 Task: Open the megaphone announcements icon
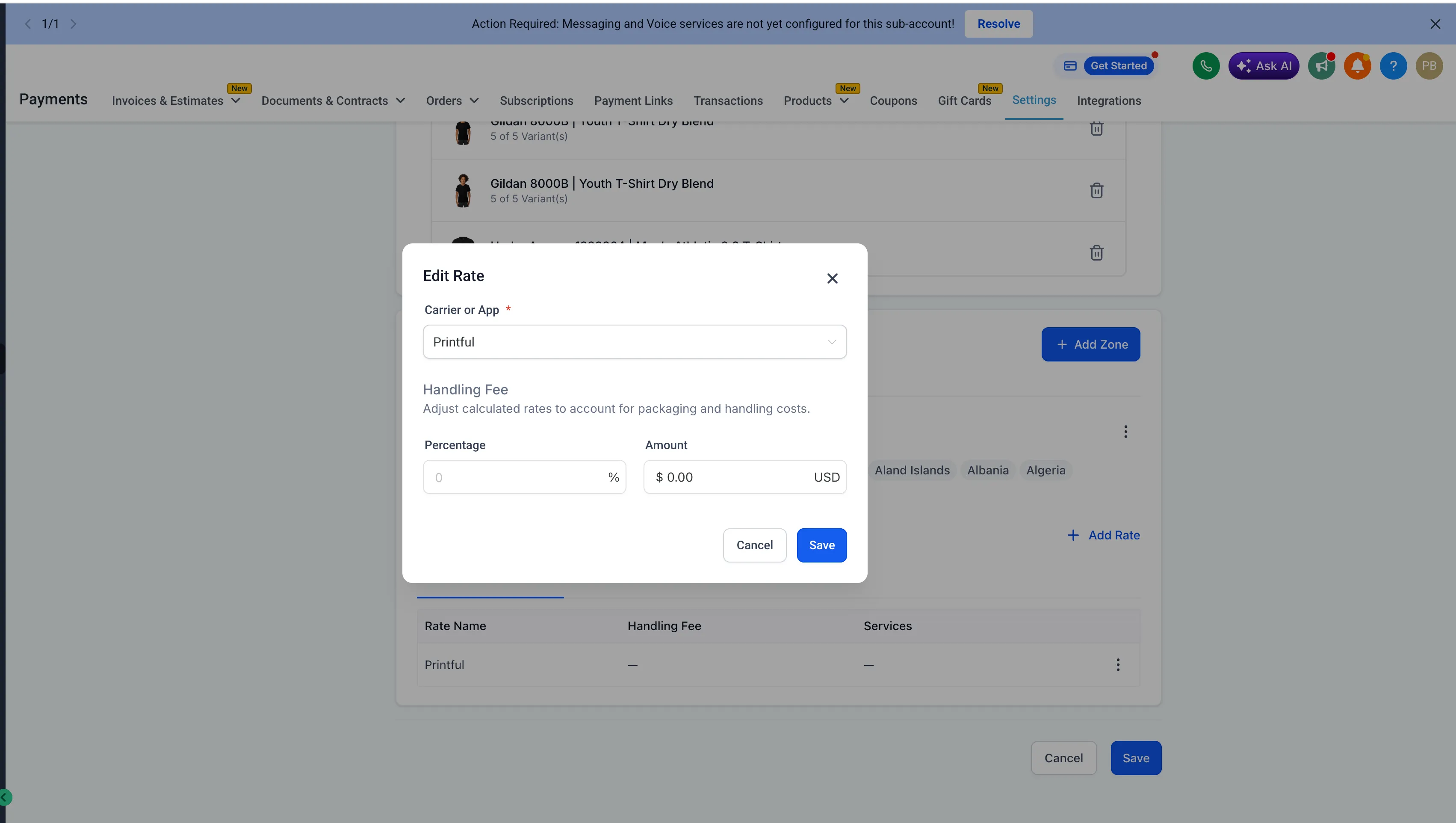coord(1321,66)
